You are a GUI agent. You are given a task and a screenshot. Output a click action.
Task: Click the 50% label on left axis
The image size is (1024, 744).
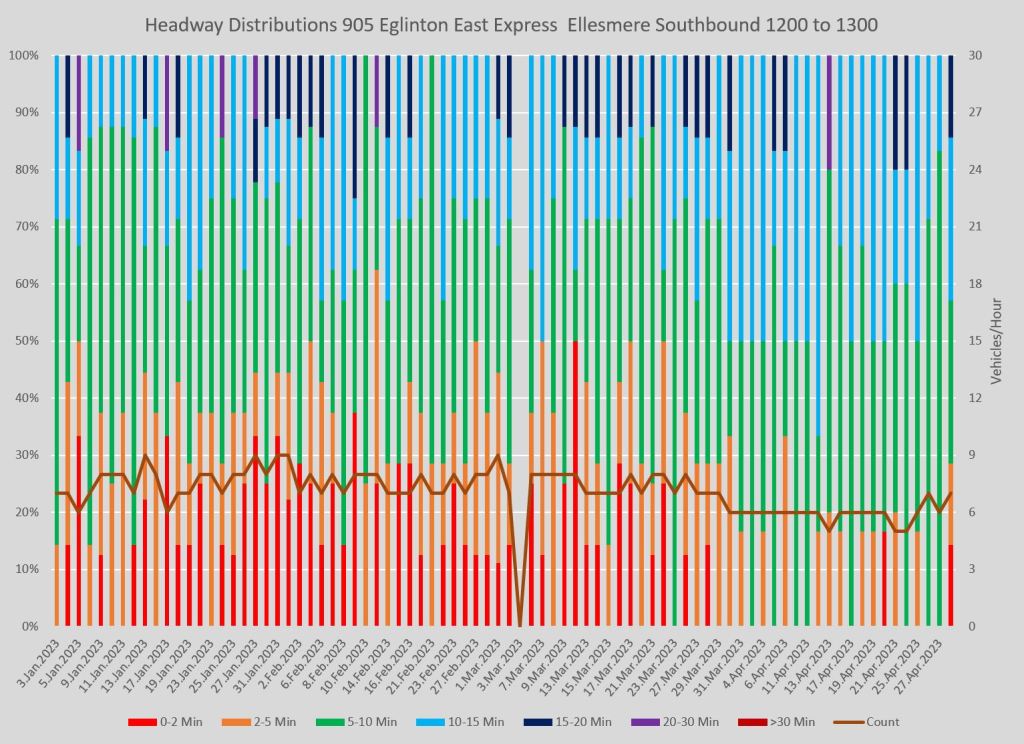(26, 341)
